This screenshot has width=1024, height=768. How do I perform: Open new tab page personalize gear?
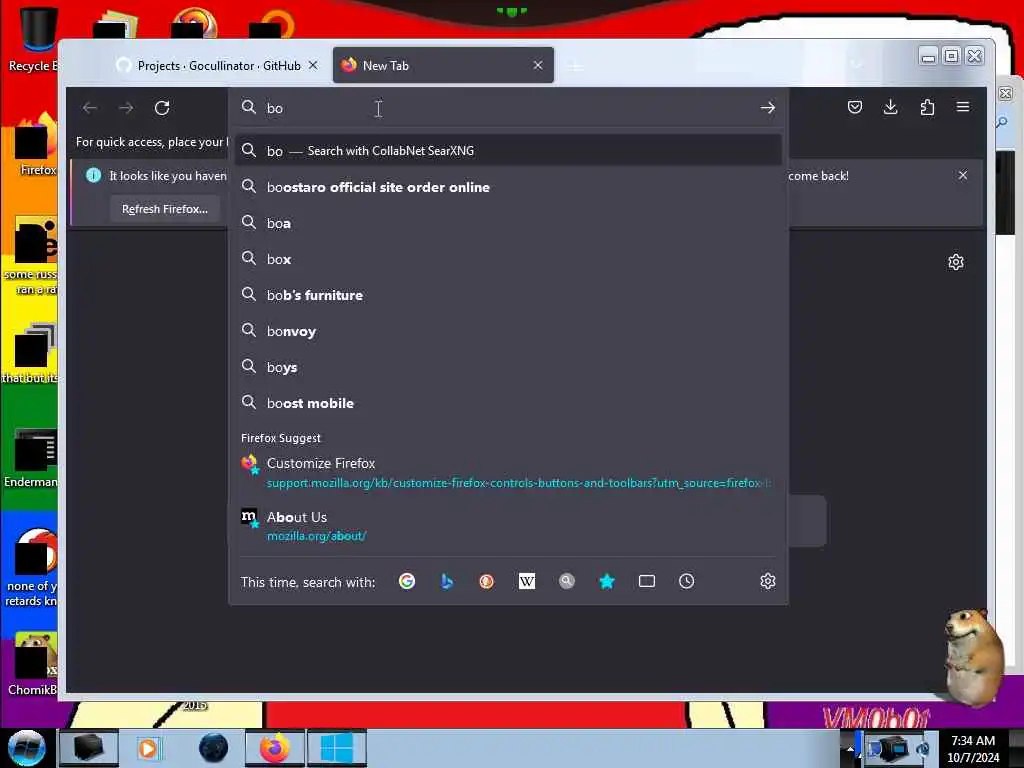point(955,262)
